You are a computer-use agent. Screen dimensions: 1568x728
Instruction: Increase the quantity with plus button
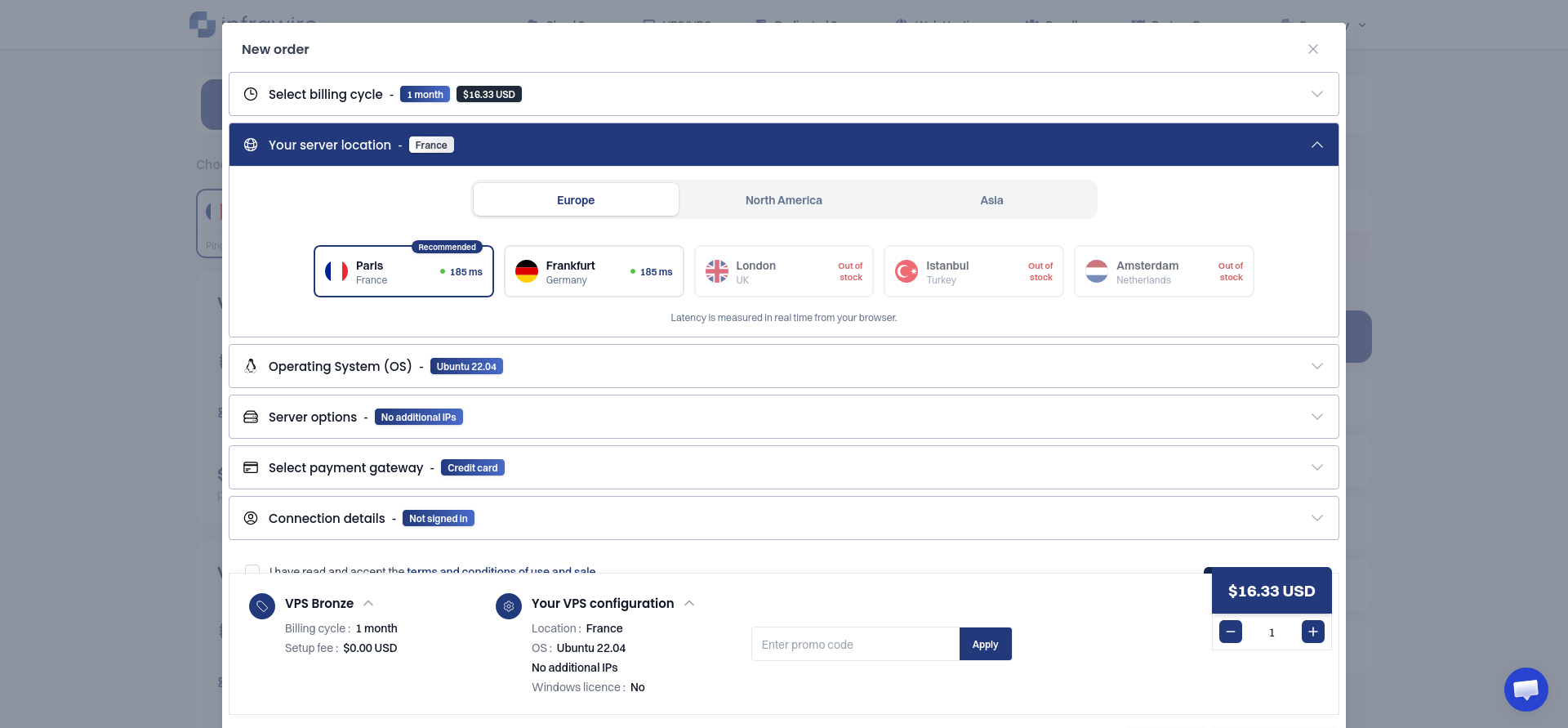point(1313,632)
